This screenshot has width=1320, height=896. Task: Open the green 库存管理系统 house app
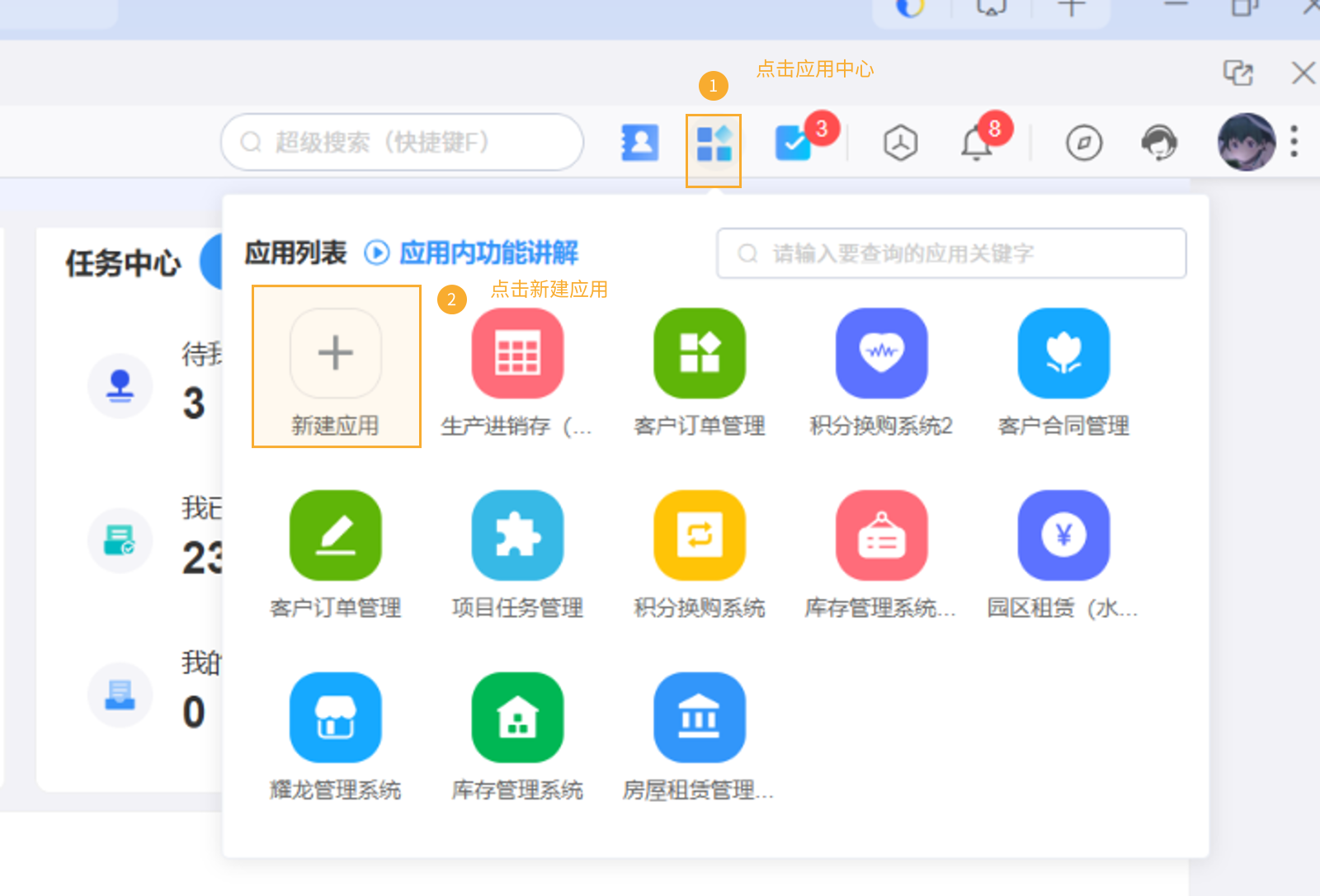pos(518,718)
